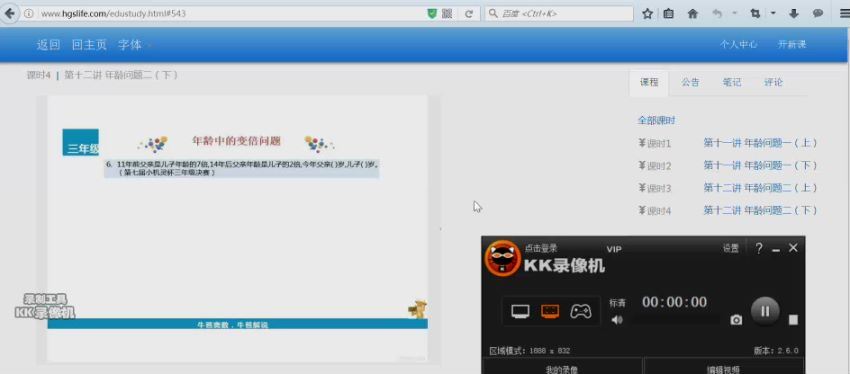Click 回主页 in the blue header
The height and width of the screenshot is (374, 850).
89,45
